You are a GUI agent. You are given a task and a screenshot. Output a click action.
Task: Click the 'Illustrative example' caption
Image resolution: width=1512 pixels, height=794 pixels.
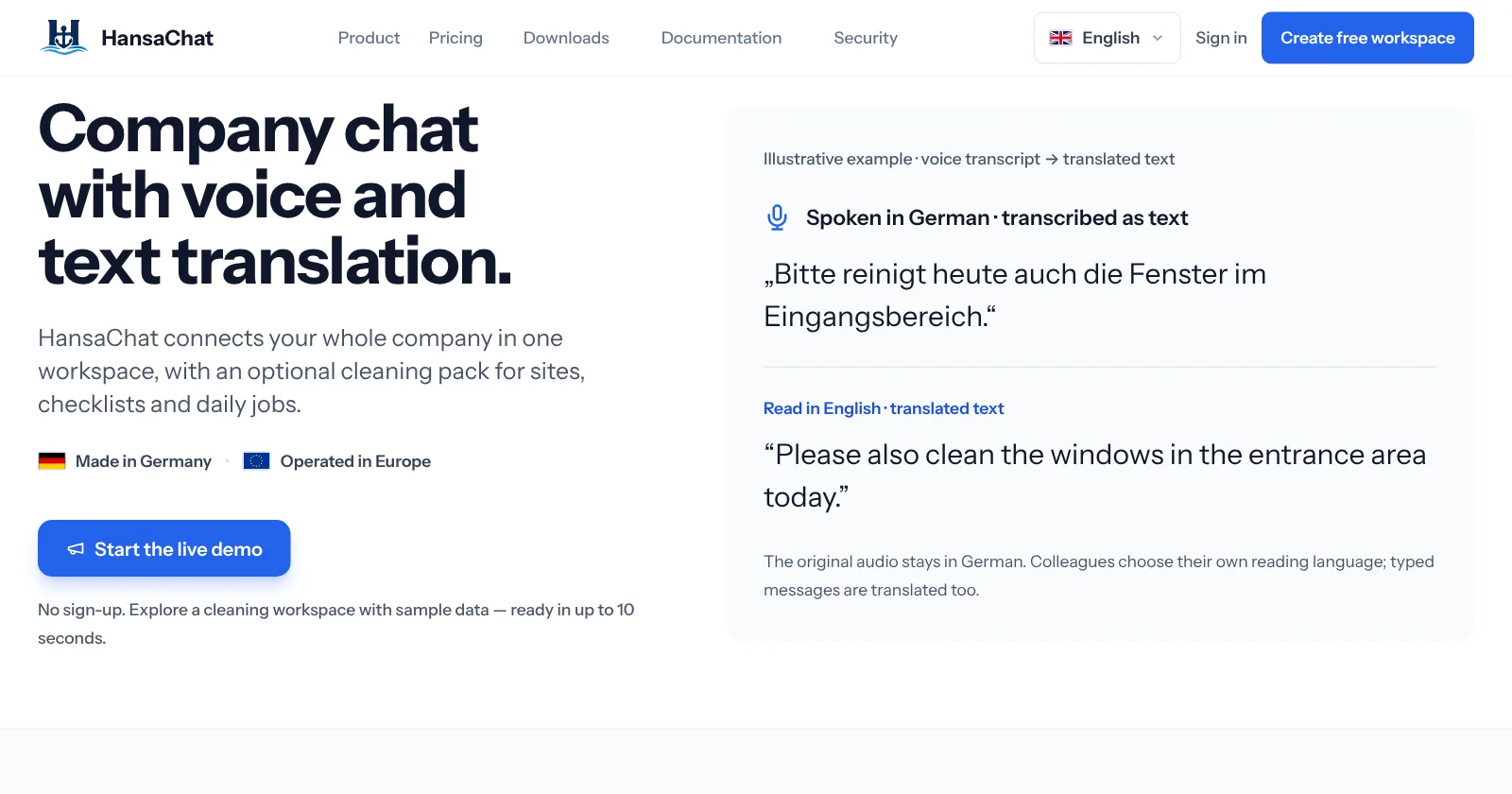[969, 159]
